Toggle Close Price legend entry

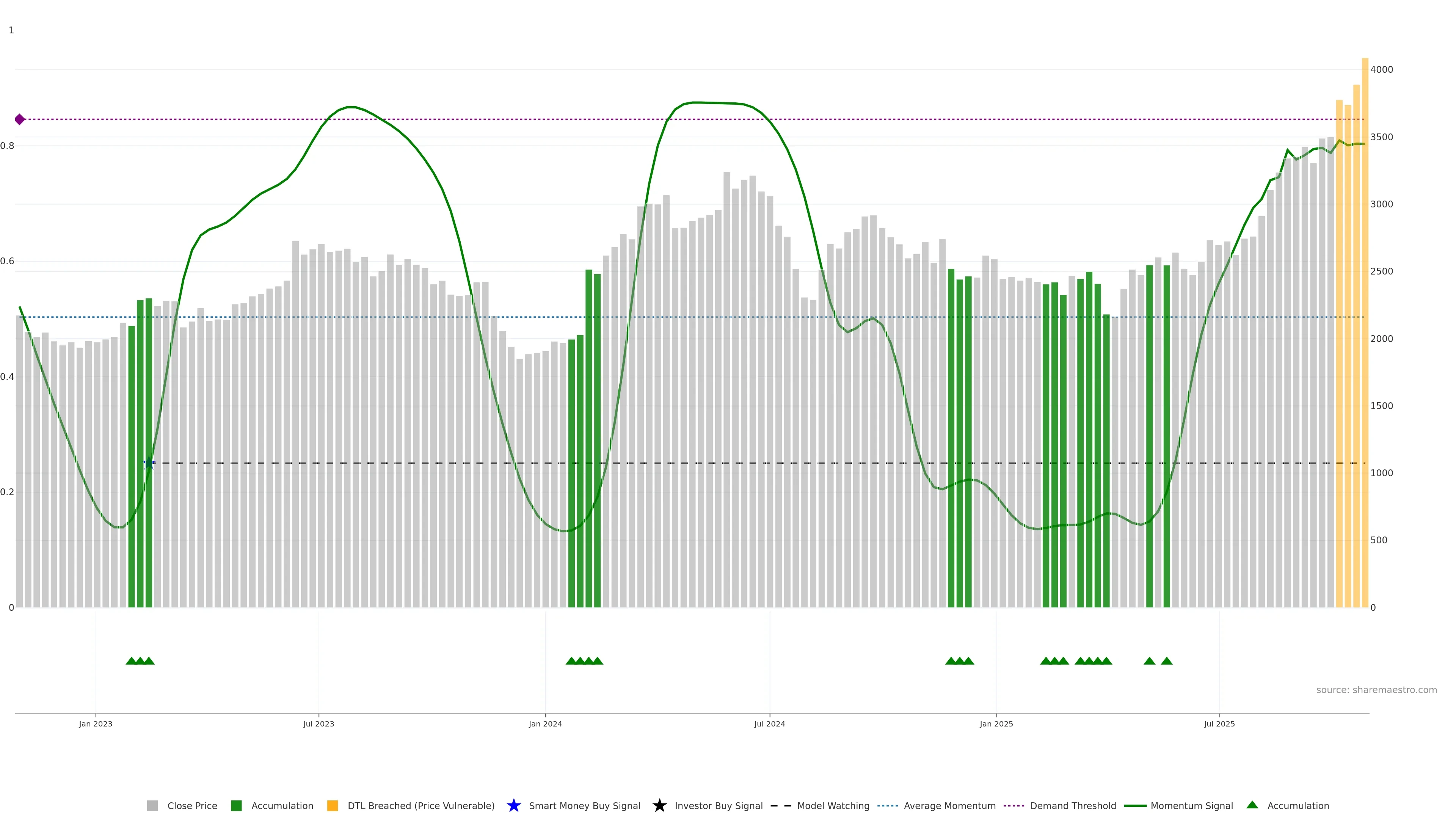tap(191, 805)
